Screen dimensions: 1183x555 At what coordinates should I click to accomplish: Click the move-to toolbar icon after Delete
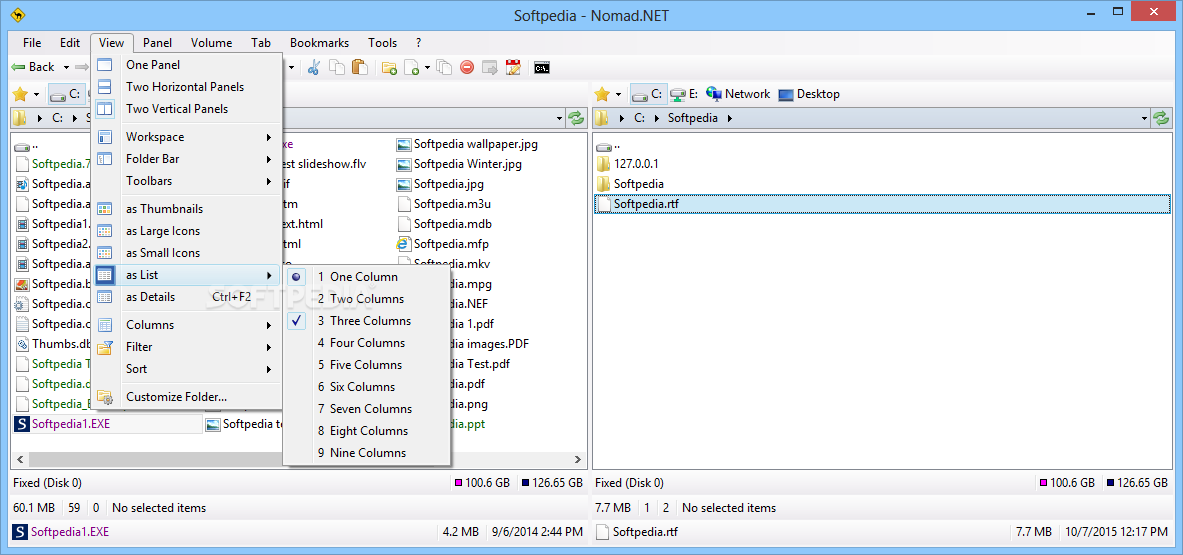(490, 67)
